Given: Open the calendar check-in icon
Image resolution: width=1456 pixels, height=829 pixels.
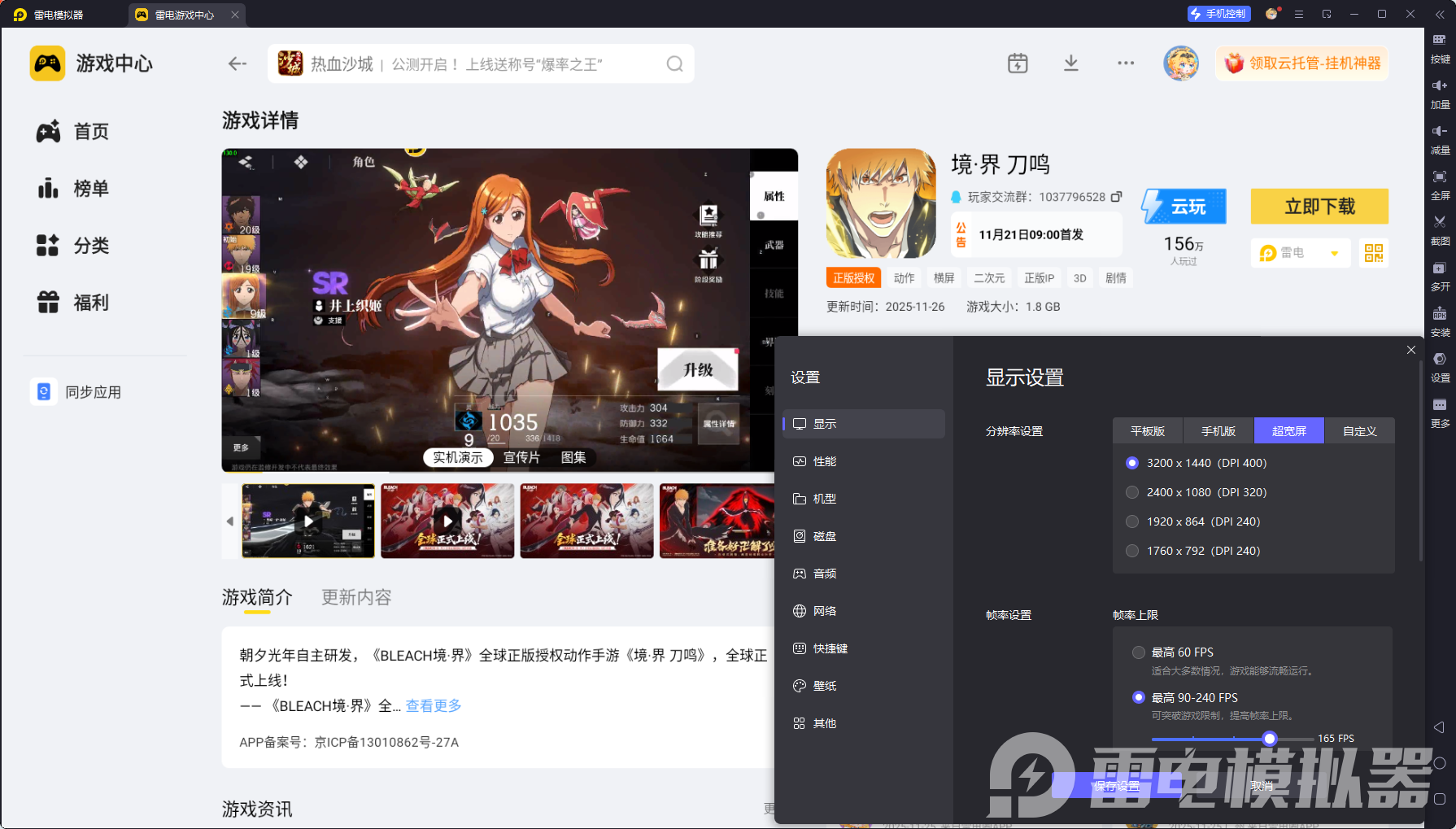Looking at the screenshot, I should [1018, 63].
